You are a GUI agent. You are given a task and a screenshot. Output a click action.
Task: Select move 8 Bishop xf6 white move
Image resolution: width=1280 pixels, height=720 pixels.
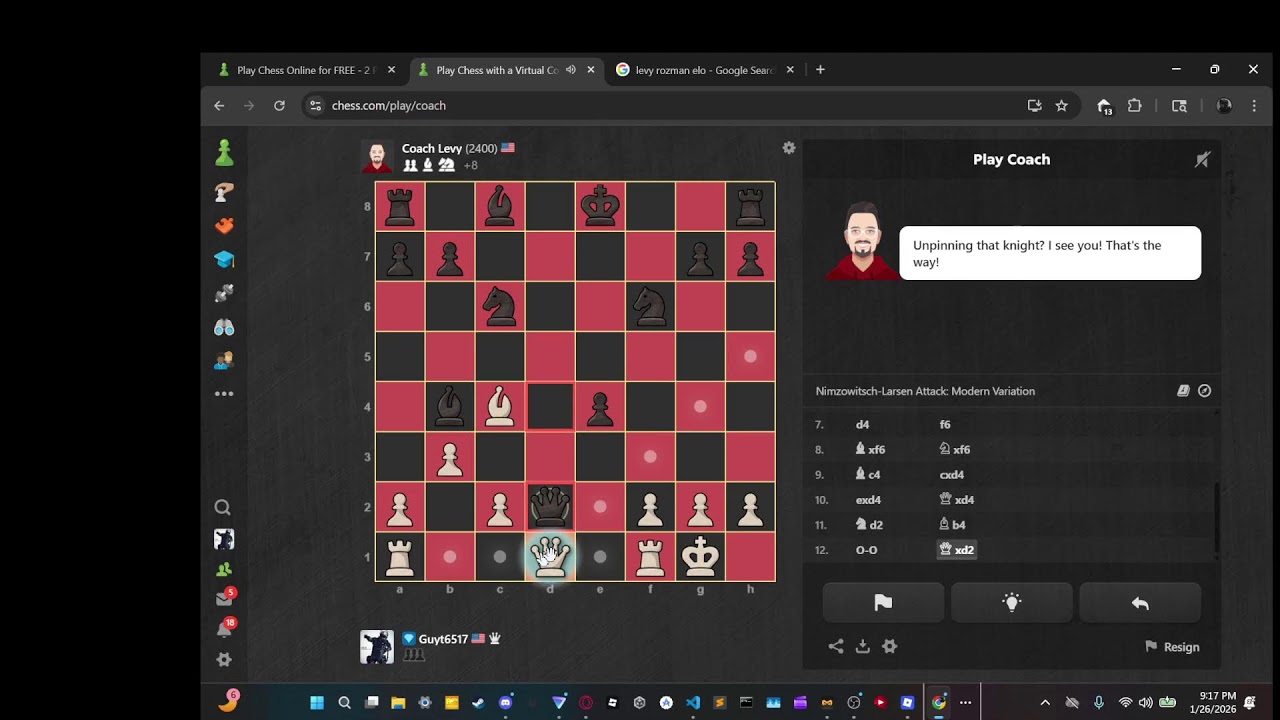pos(871,450)
